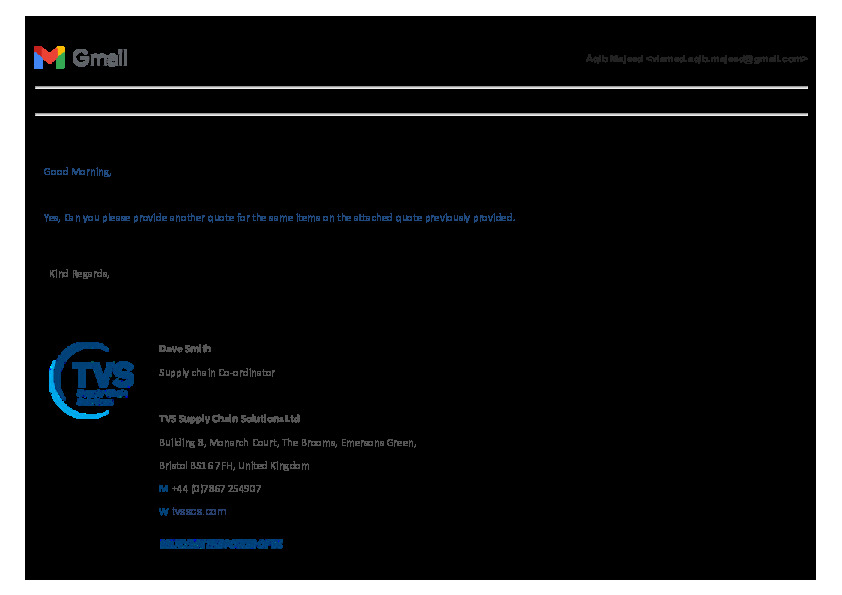This screenshot has width=842, height=595.
Task: Click the lower horizontal divider line
Action: tap(421, 114)
